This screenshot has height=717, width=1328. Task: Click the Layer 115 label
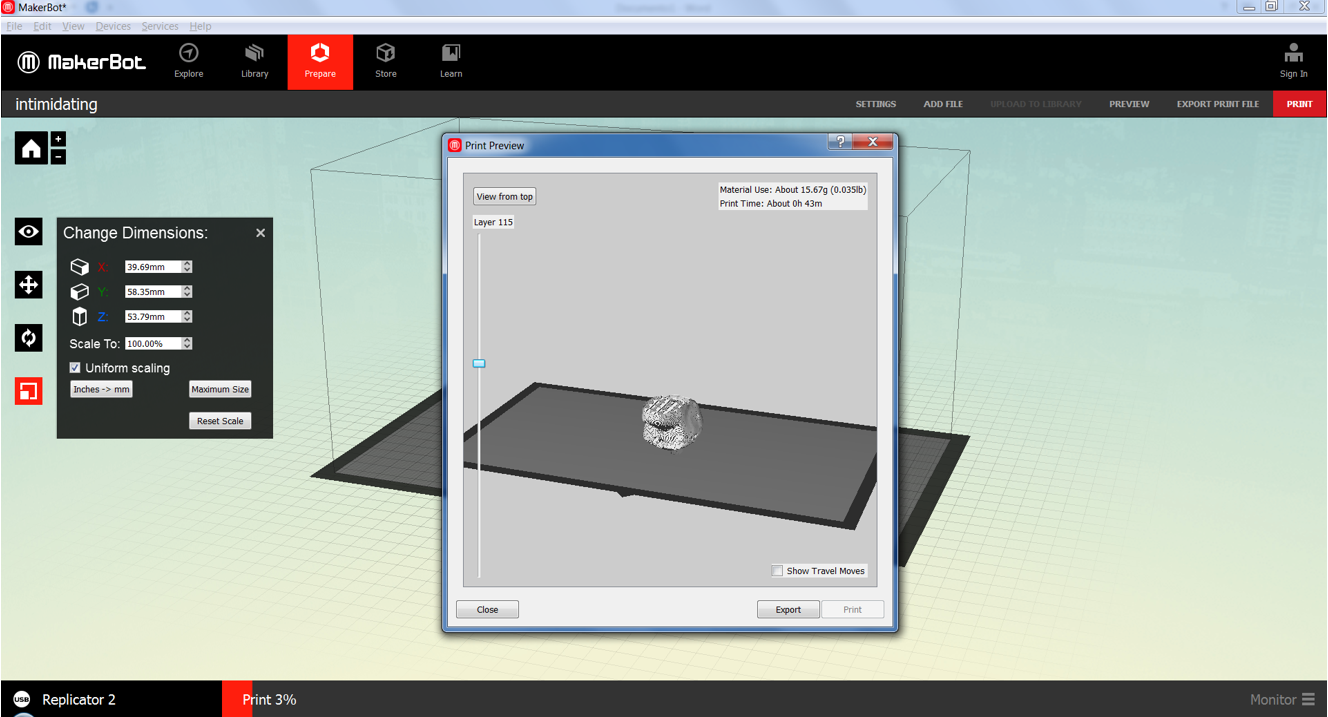tap(493, 222)
